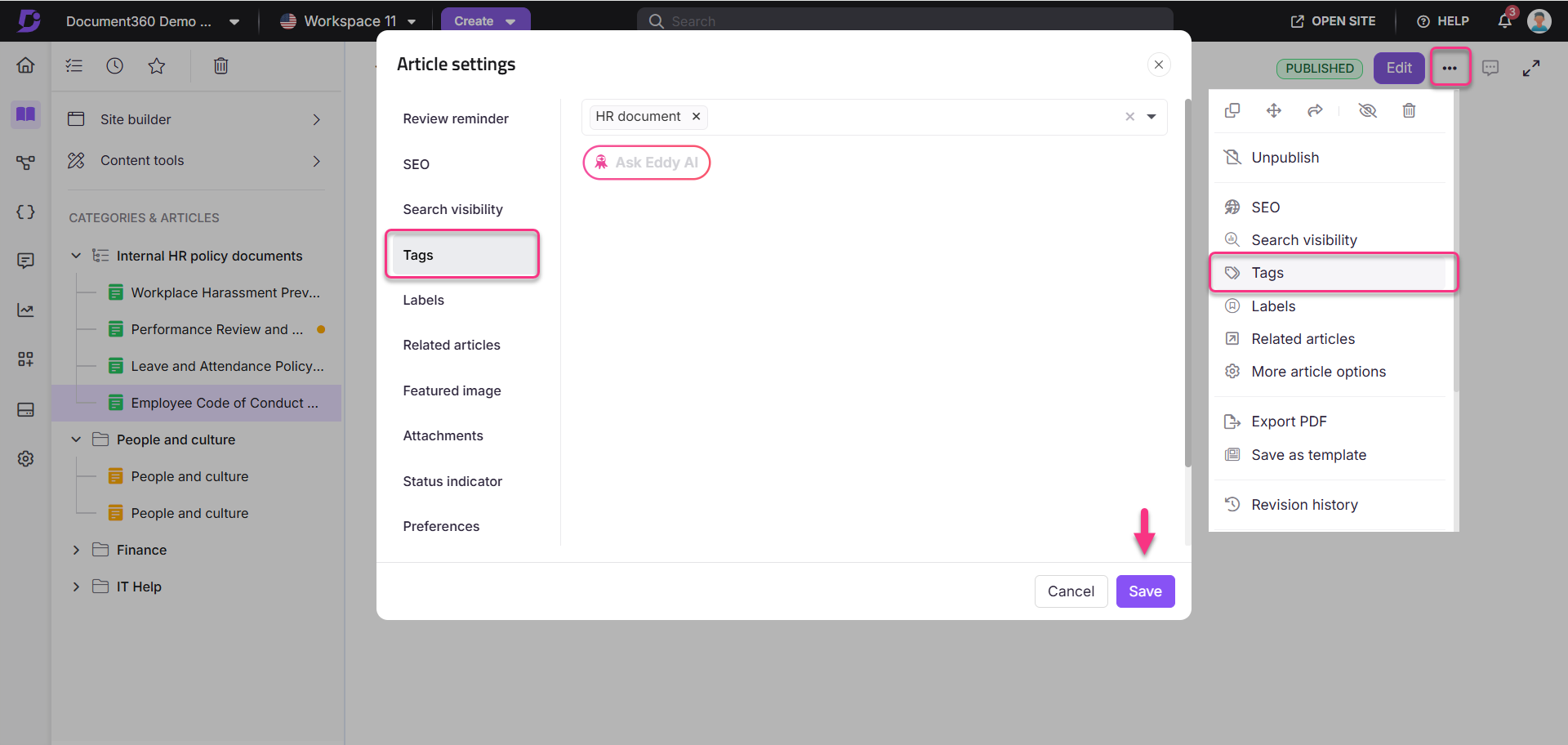This screenshot has height=745, width=1568.
Task: Click the delete trash icon in dropdown
Action: pyautogui.click(x=1409, y=110)
